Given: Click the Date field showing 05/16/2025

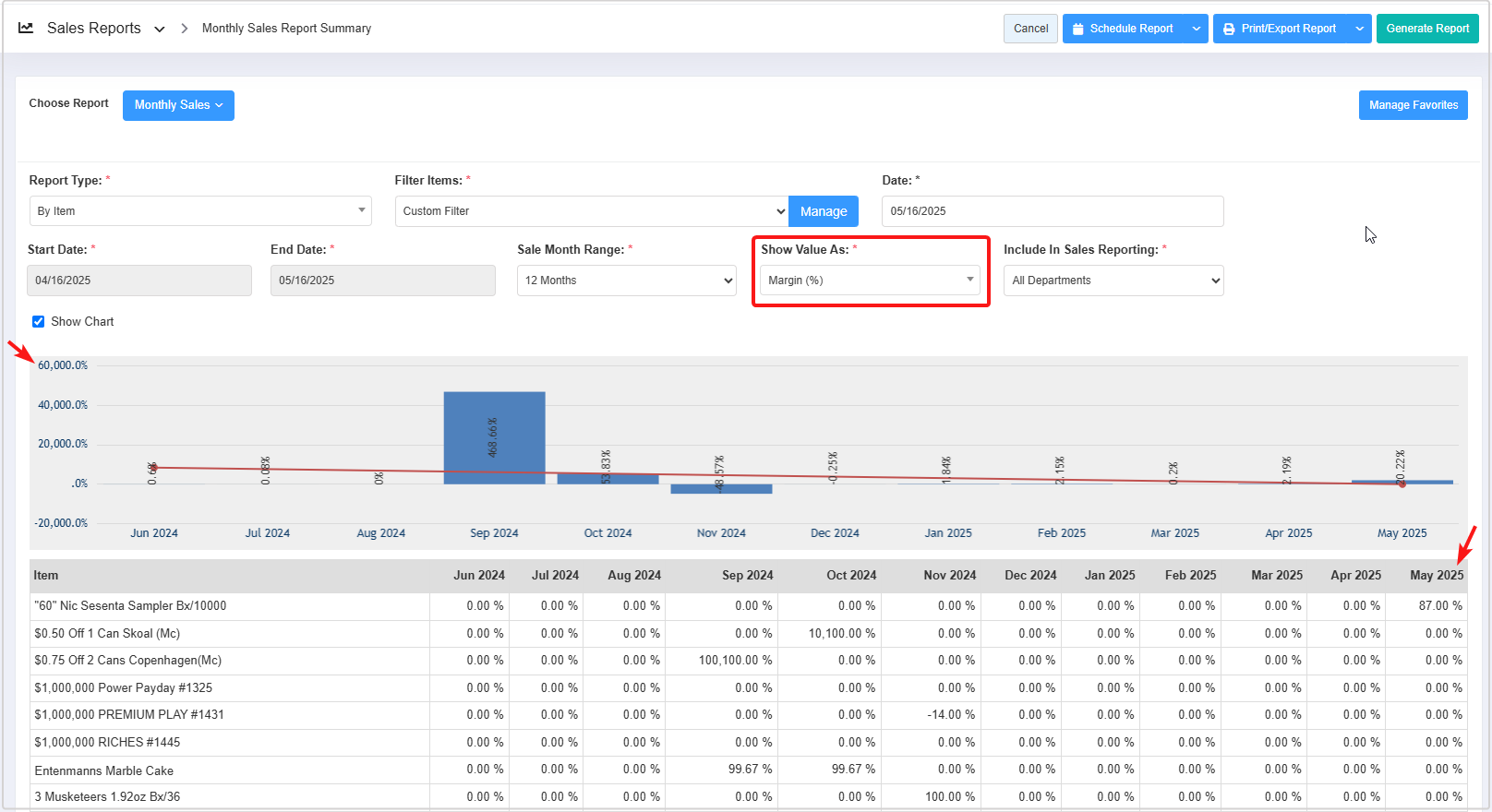Looking at the screenshot, I should pyautogui.click(x=1052, y=211).
